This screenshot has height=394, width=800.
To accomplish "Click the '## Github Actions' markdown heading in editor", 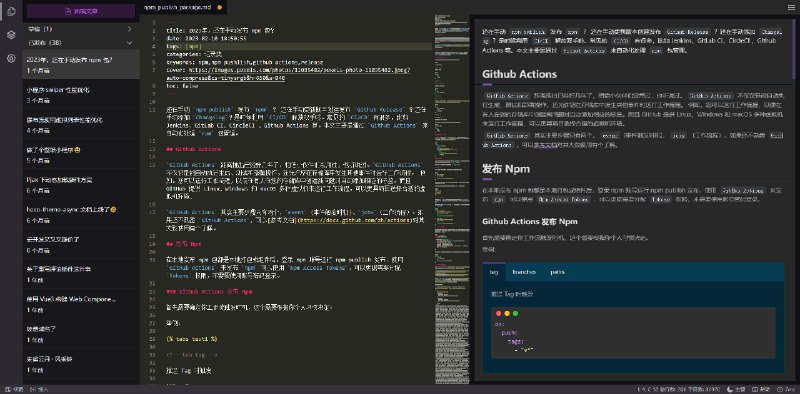I will coord(193,150).
